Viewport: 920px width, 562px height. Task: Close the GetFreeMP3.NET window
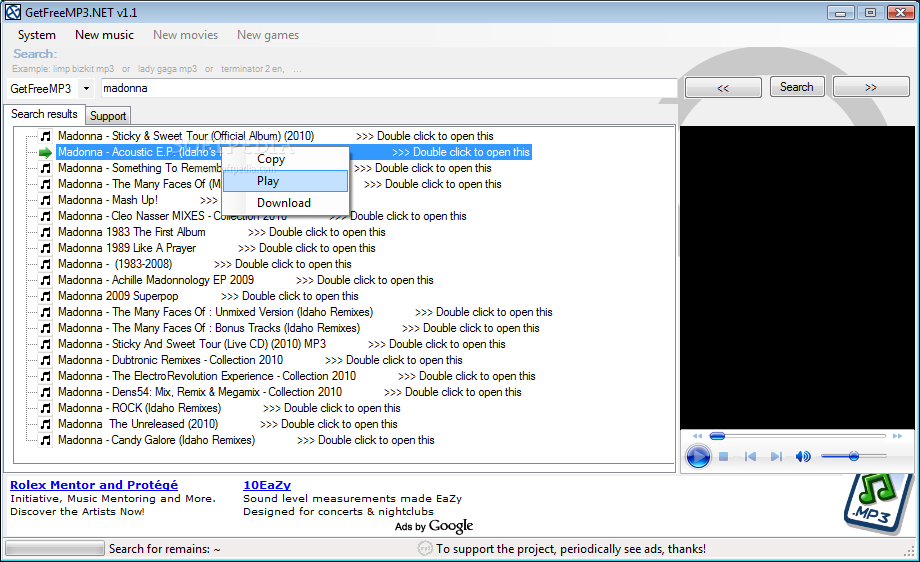point(900,13)
